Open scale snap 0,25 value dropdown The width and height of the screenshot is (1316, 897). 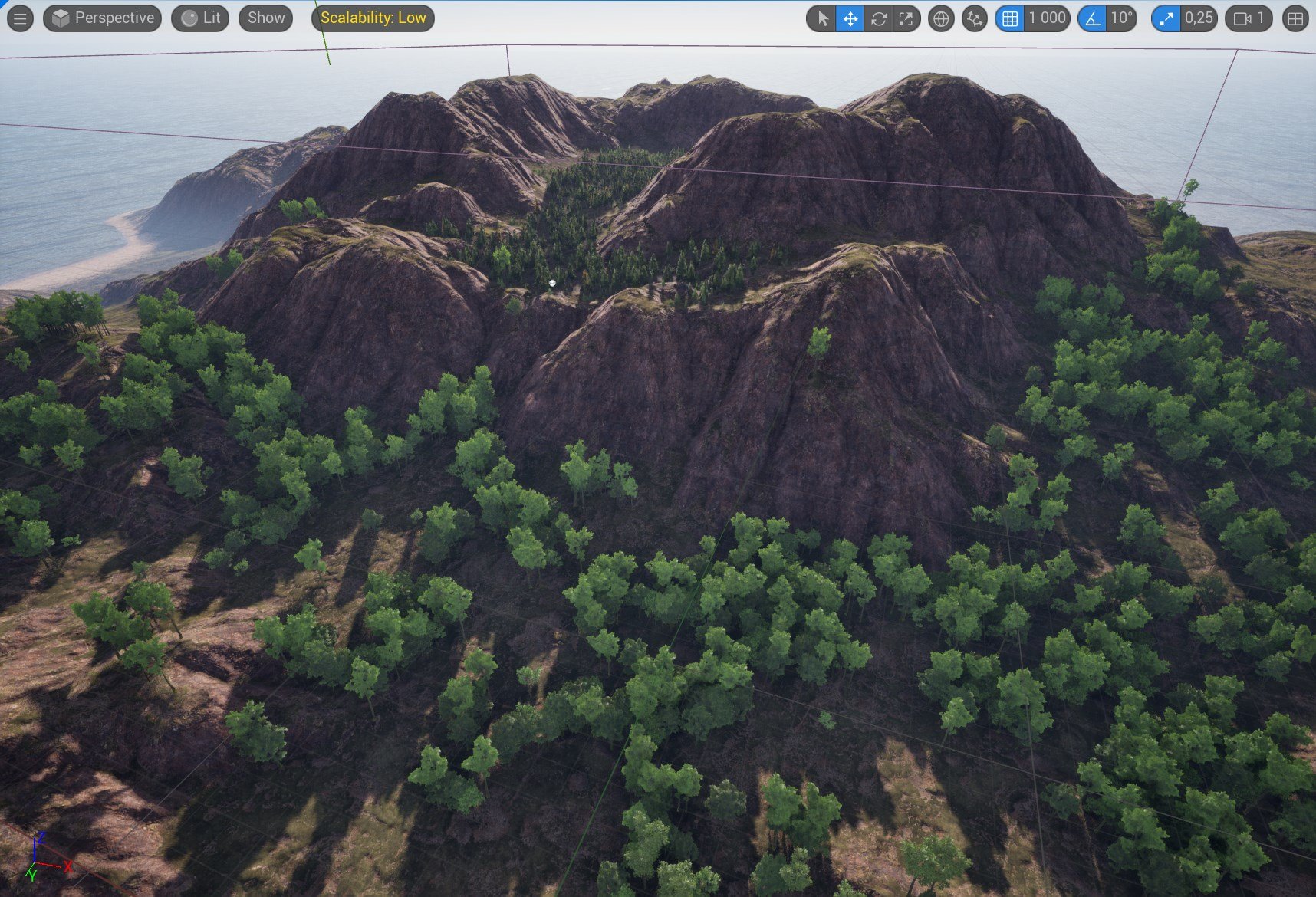(1199, 18)
